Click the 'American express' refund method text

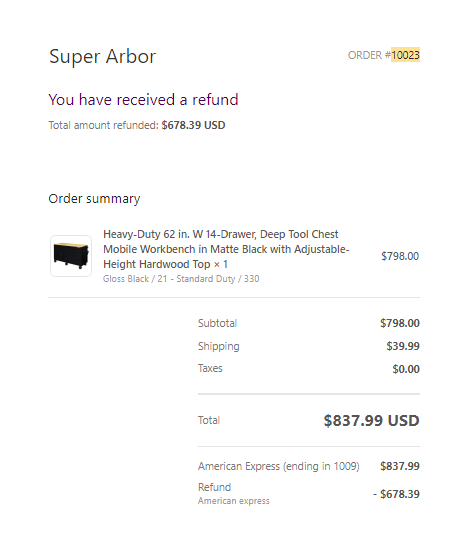(x=233, y=501)
